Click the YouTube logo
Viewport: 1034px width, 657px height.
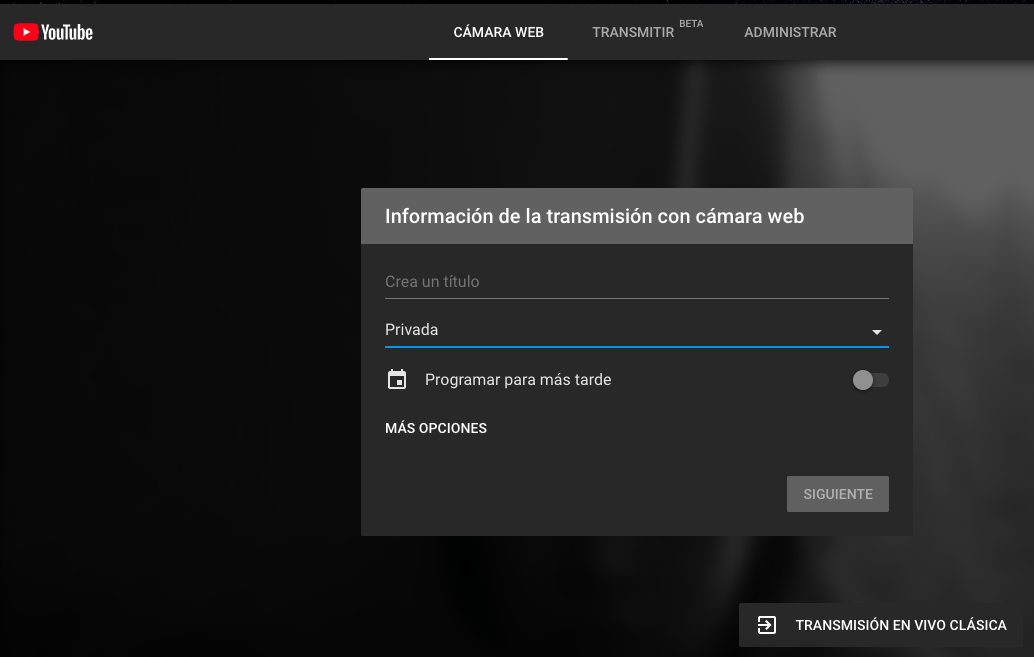[53, 32]
